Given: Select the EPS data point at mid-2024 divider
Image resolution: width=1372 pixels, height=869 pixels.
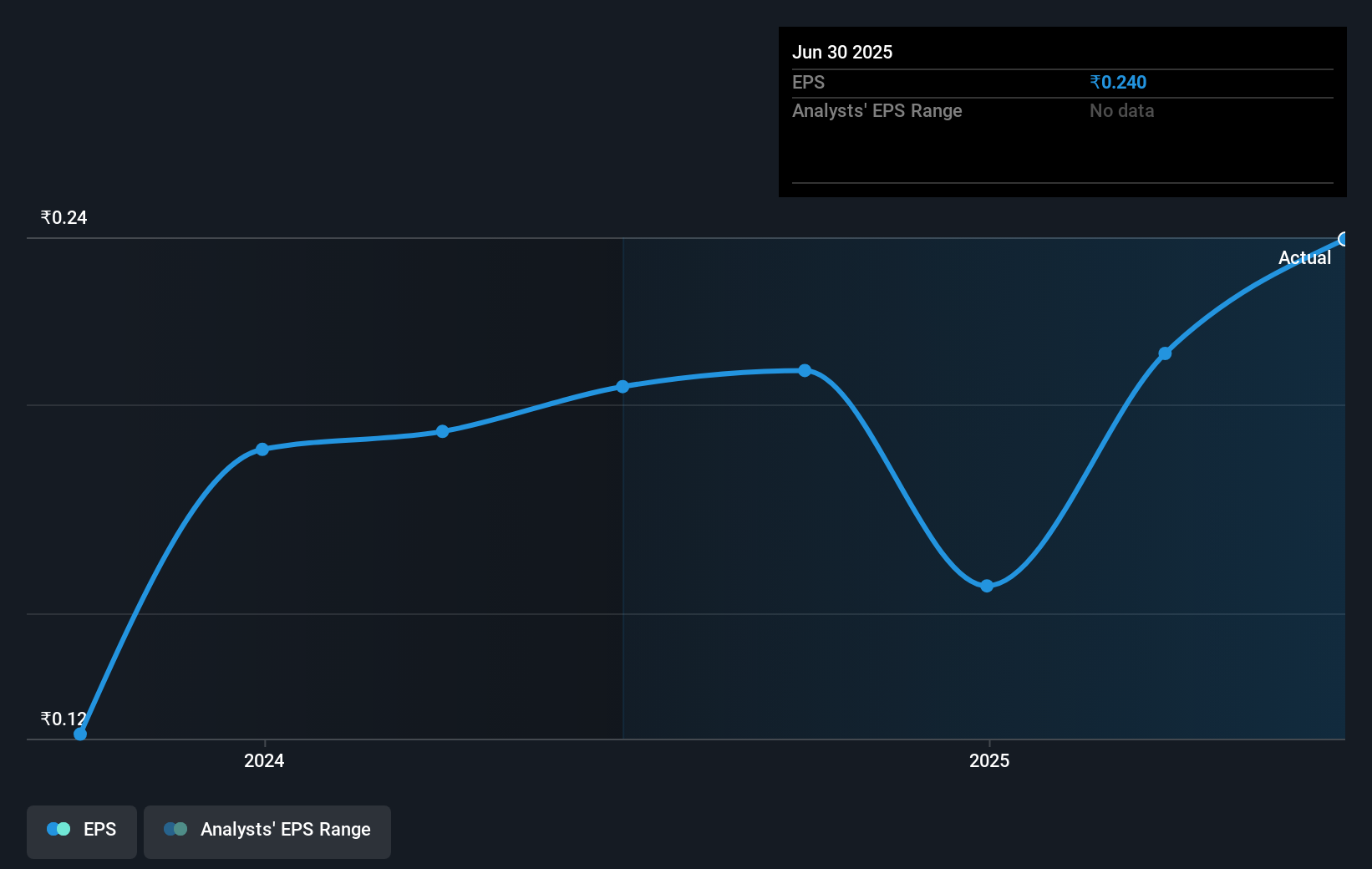Looking at the screenshot, I should pos(622,387).
